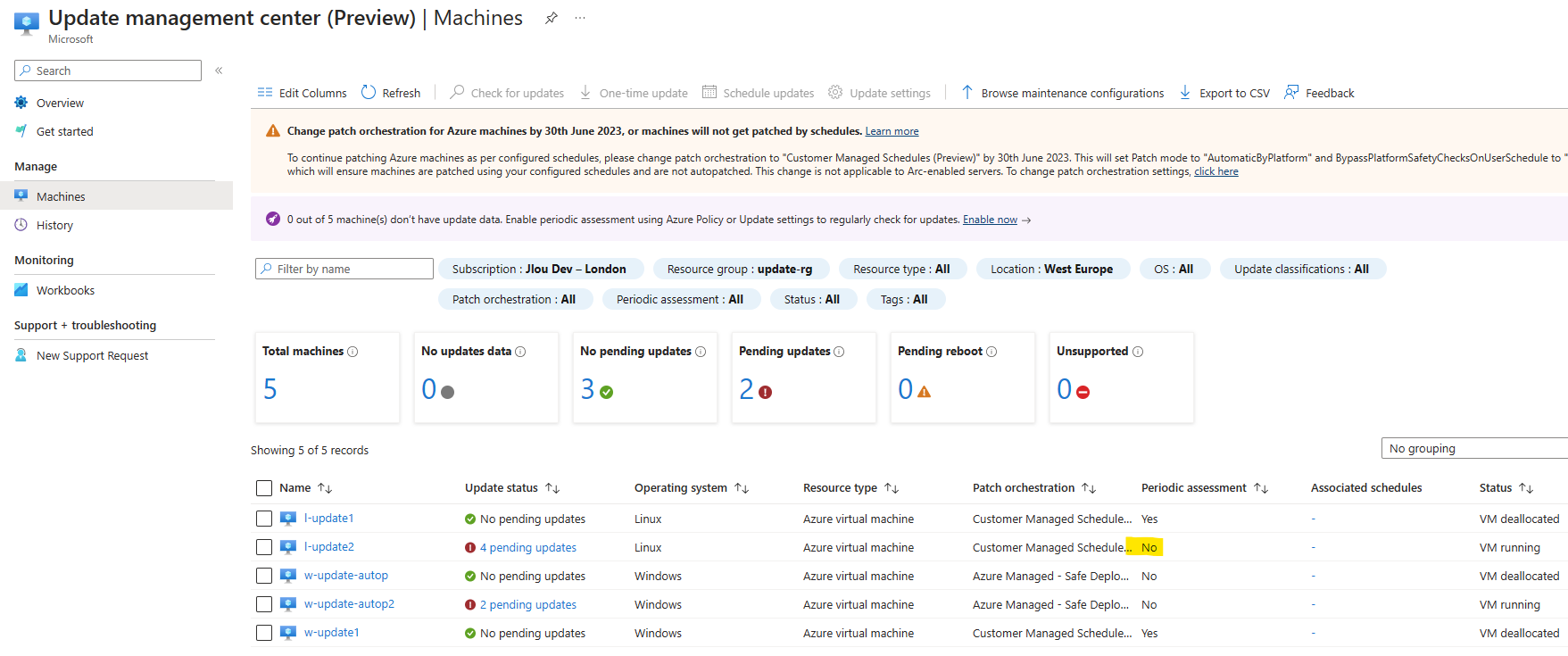Open the Patch orchestration filter pill
Viewport: 1568px width, 656px height.
tap(514, 299)
